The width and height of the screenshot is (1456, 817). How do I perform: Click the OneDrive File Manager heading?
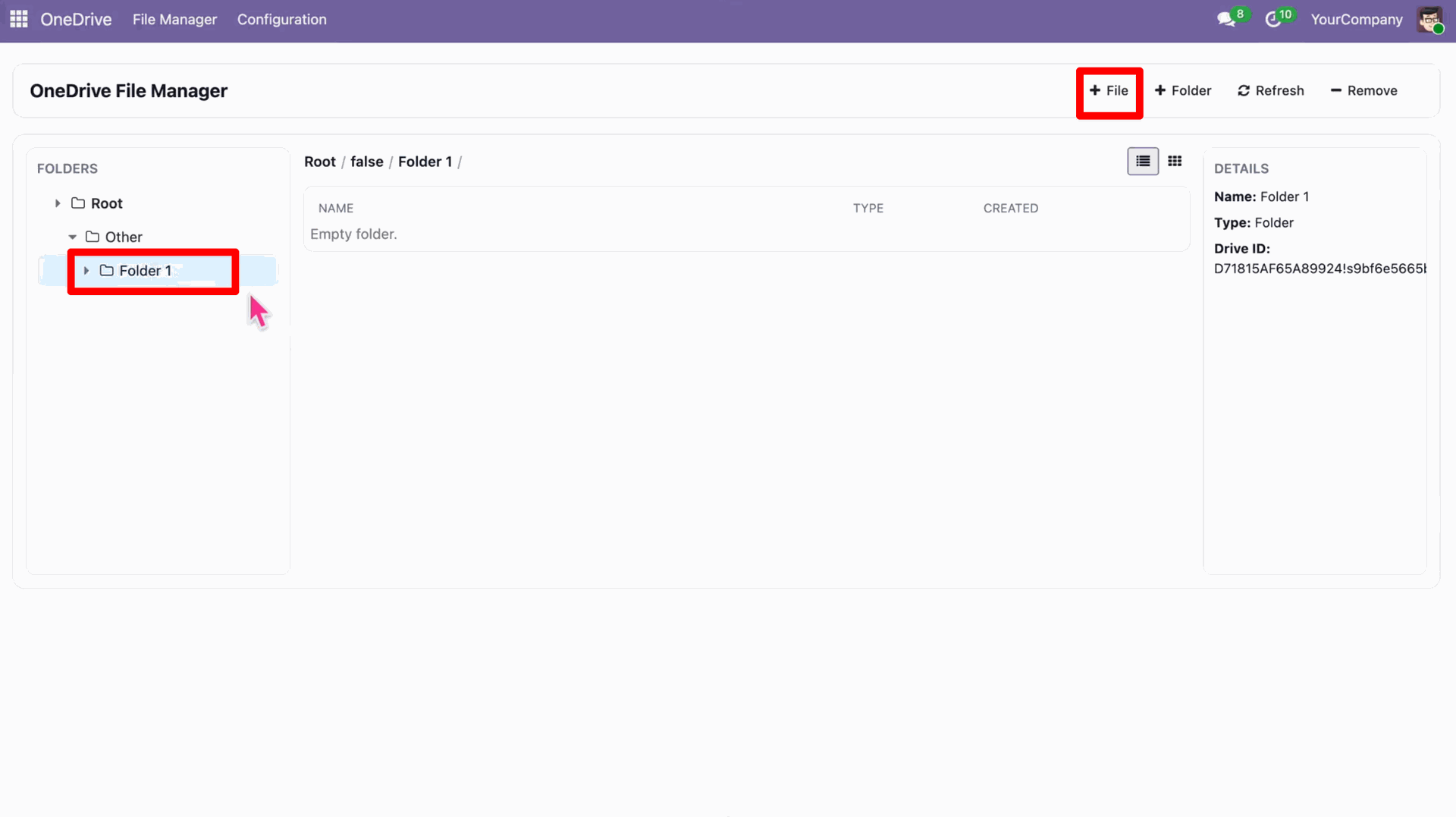tap(129, 91)
